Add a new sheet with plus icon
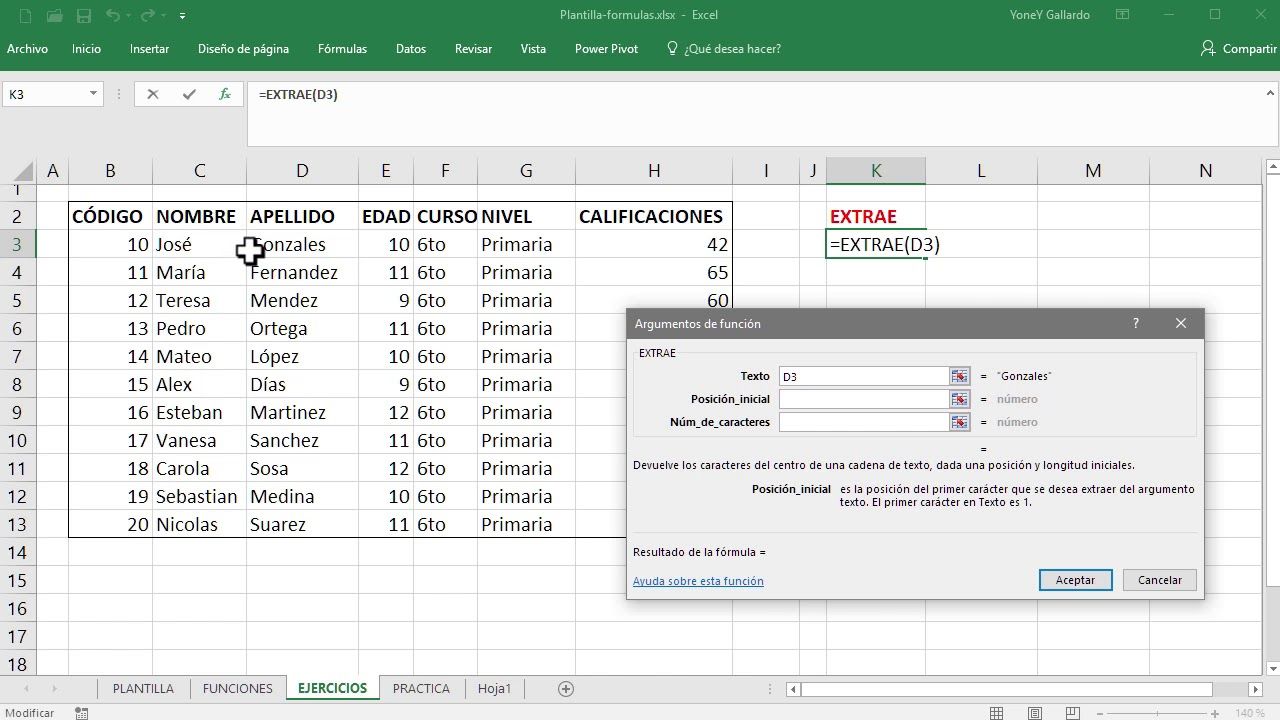 [x=566, y=688]
